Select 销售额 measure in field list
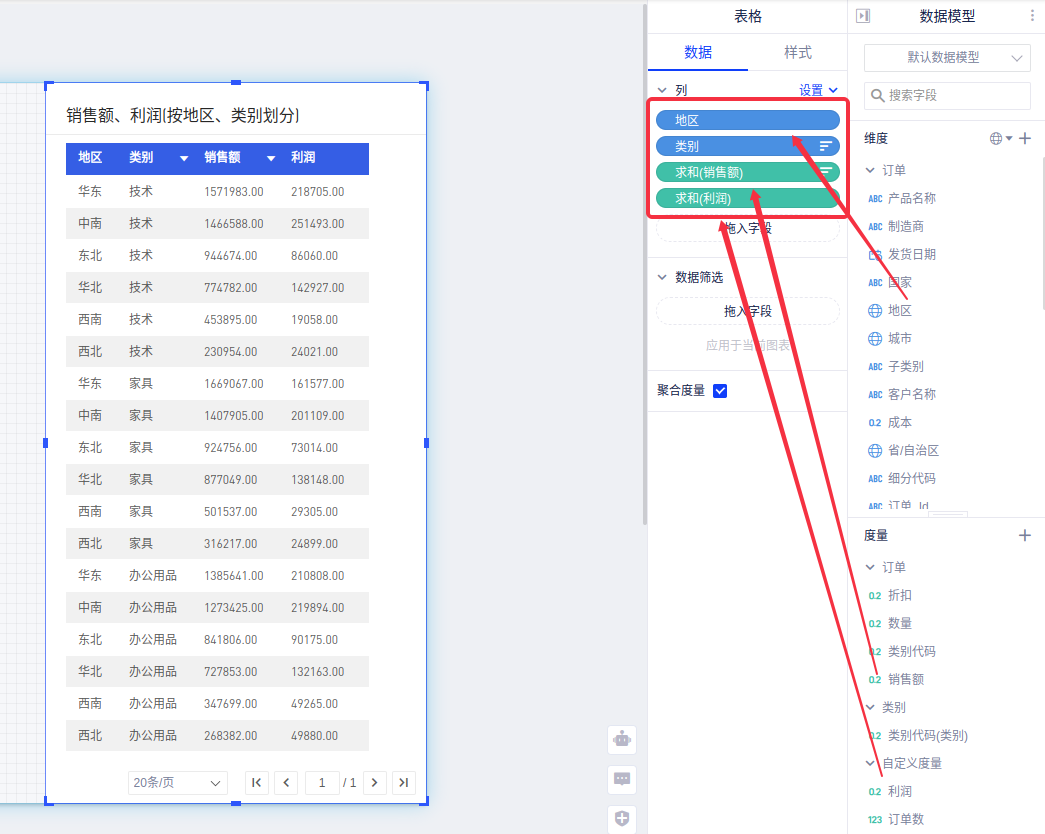 [906, 679]
